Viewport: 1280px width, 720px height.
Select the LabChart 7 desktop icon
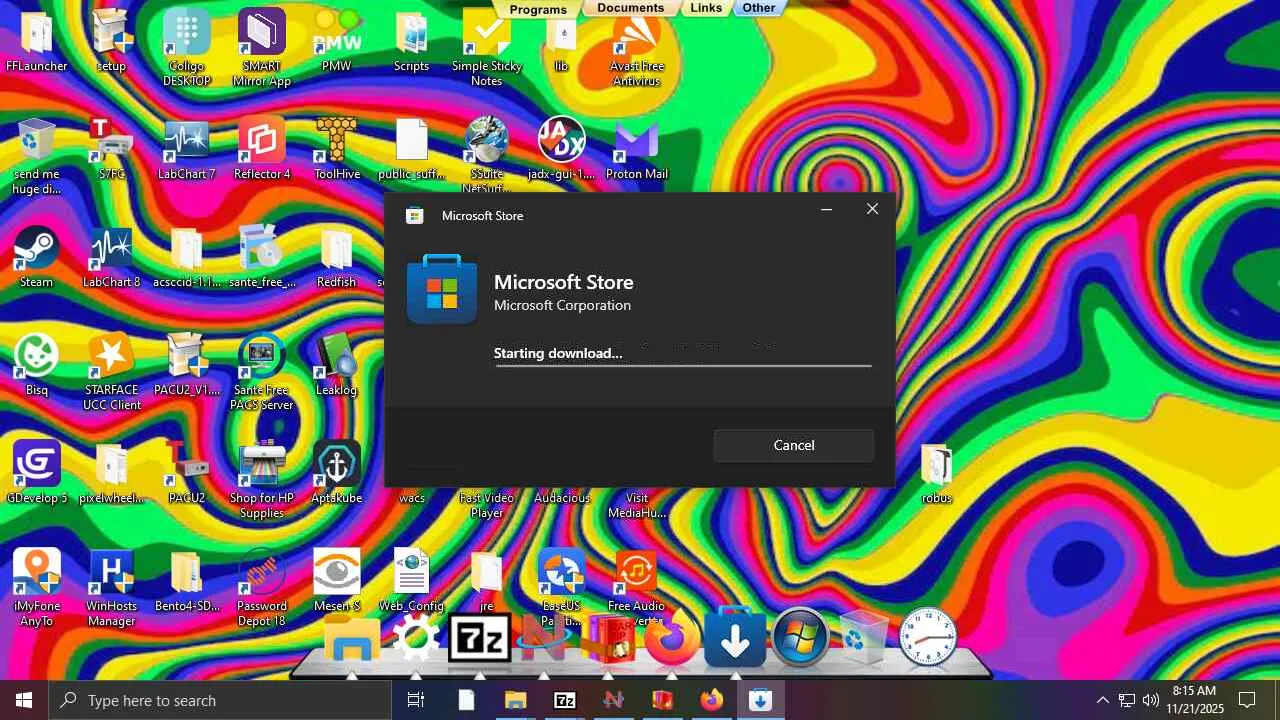187,150
